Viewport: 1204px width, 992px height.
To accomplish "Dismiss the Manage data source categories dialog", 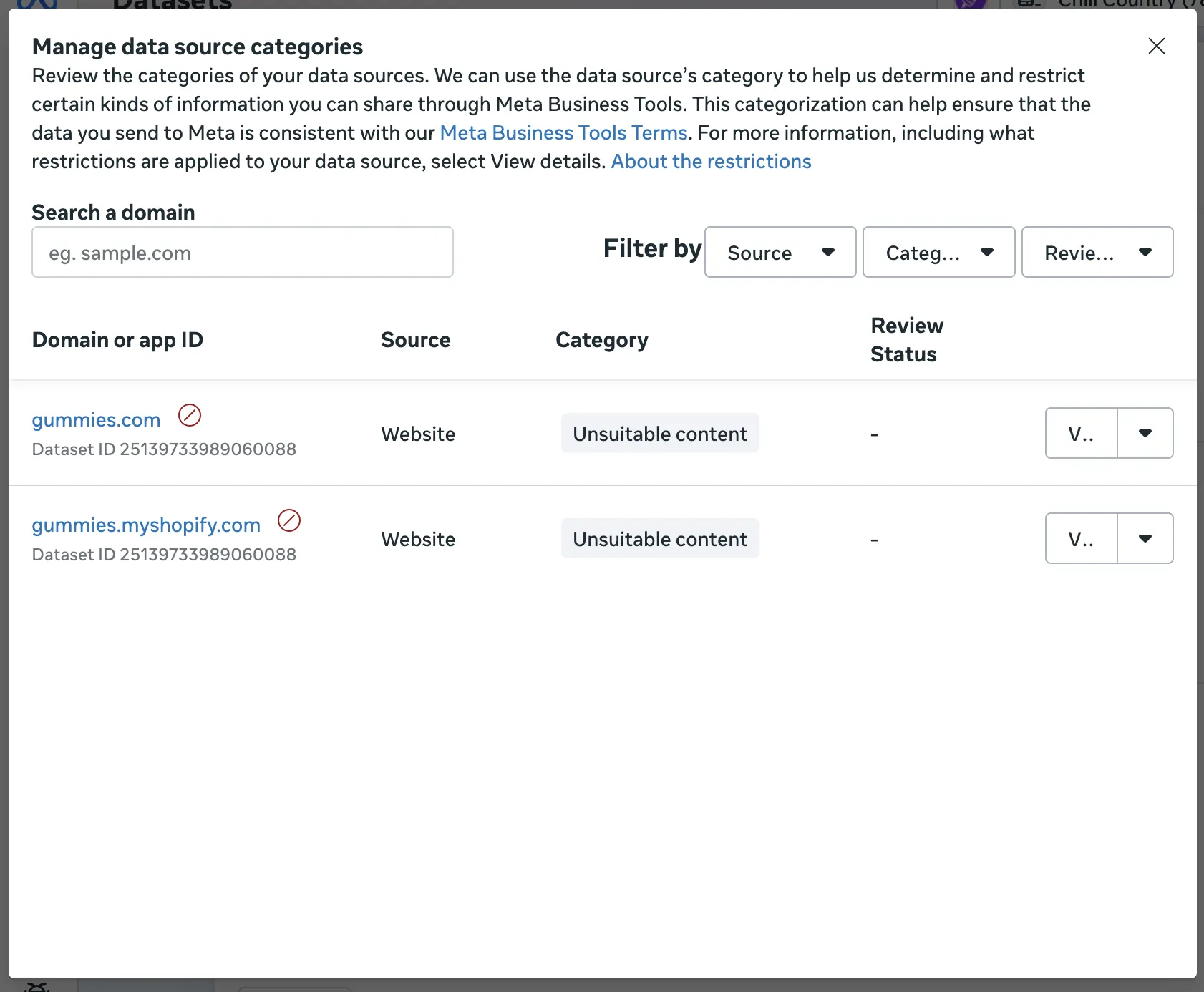I will [x=1156, y=46].
